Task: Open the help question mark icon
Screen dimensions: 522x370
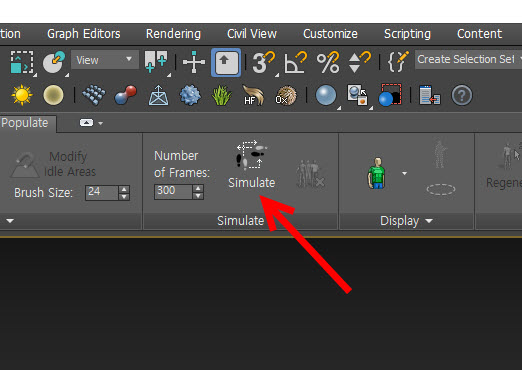Action: (x=462, y=96)
